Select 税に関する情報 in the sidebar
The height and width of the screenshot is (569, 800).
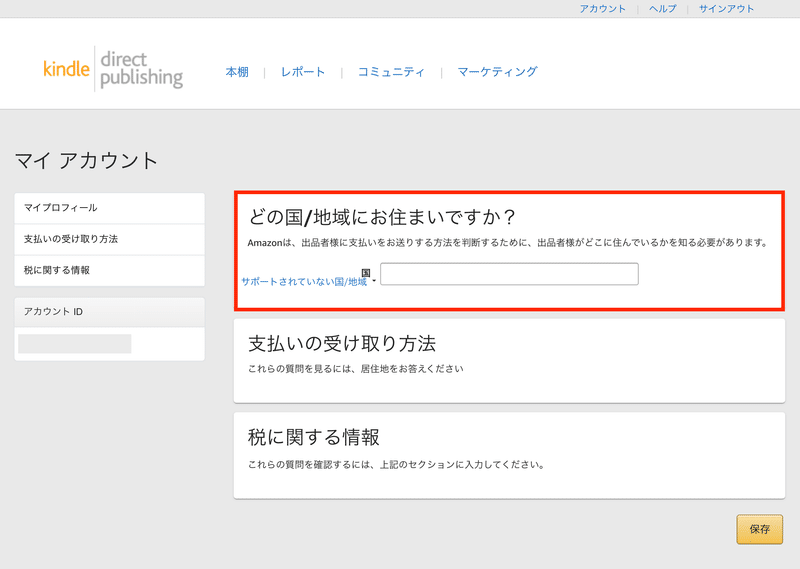click(x=110, y=270)
